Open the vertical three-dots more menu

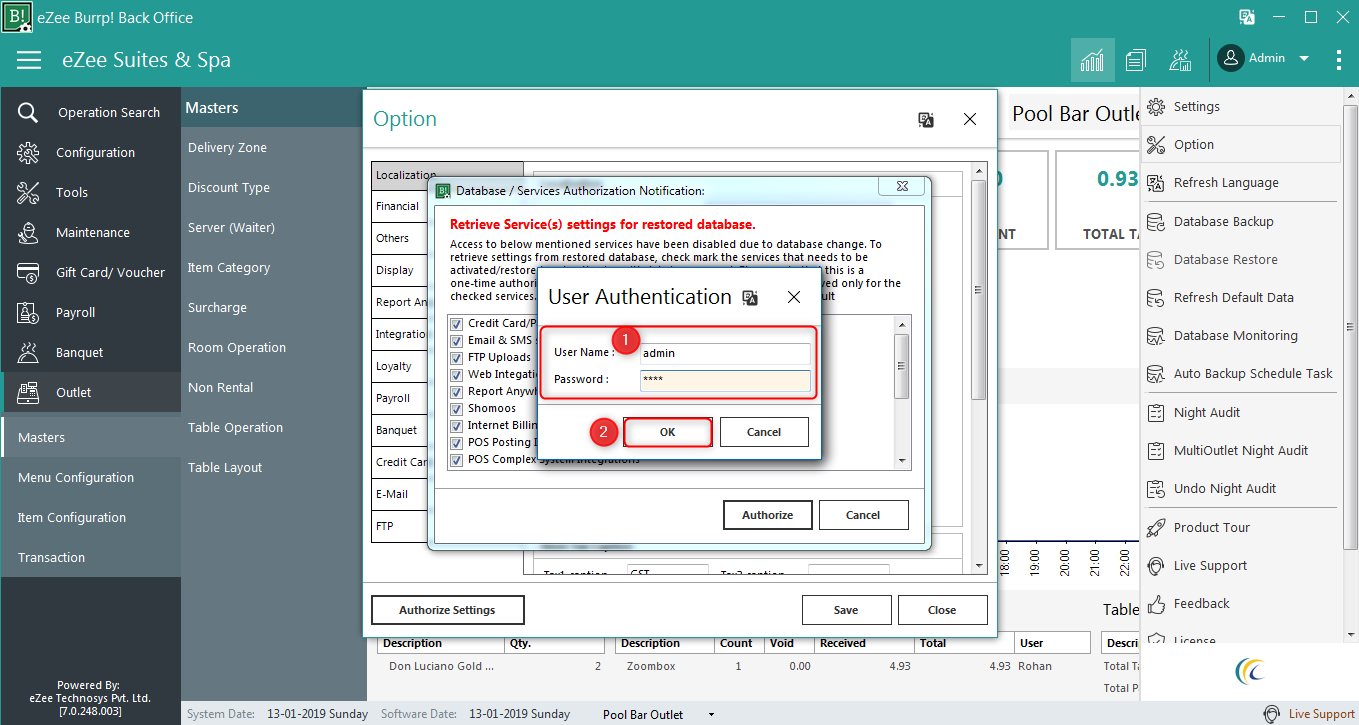point(1339,60)
